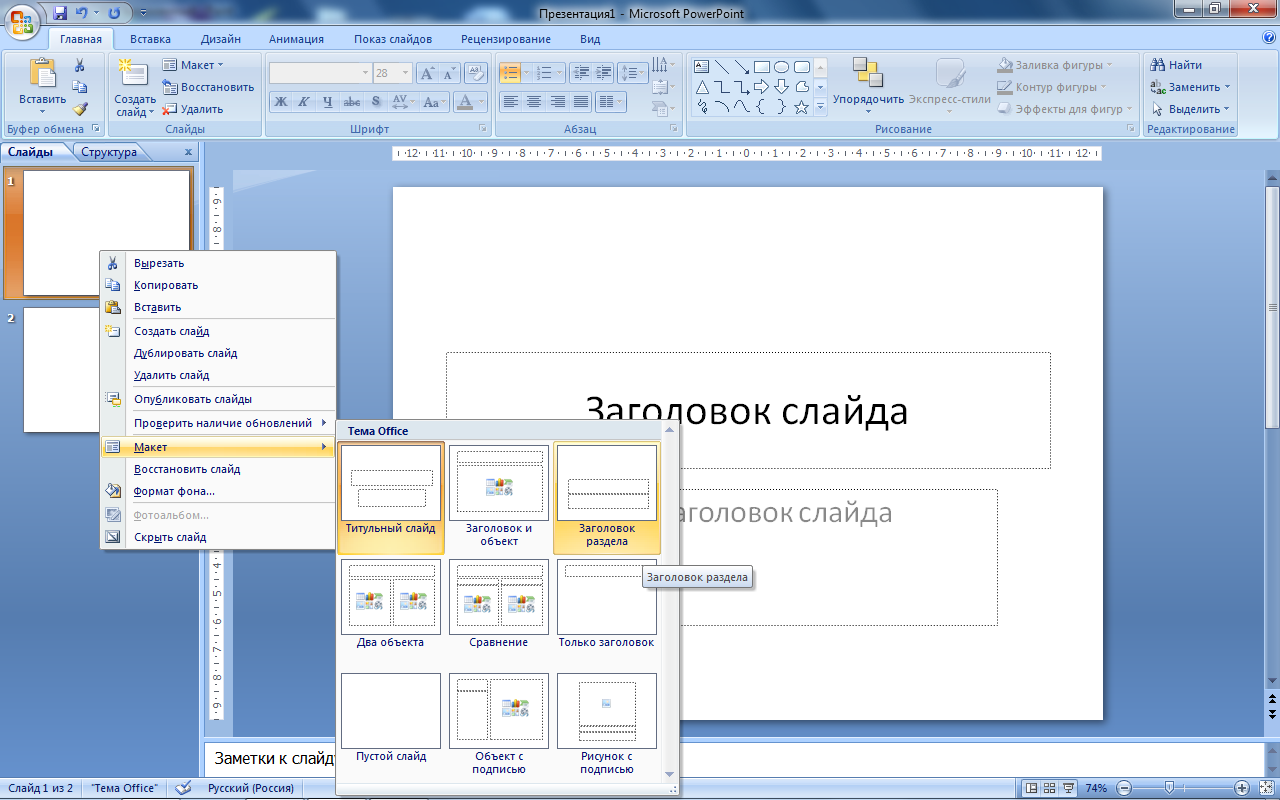Screen dimensions: 1280x800
Task: Switch to the Структура pane tab
Action: (x=109, y=152)
